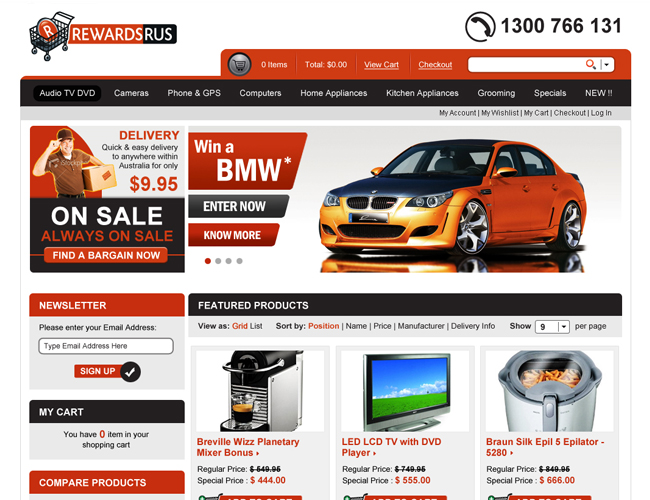Open Audio TV DVD category

click(67, 93)
